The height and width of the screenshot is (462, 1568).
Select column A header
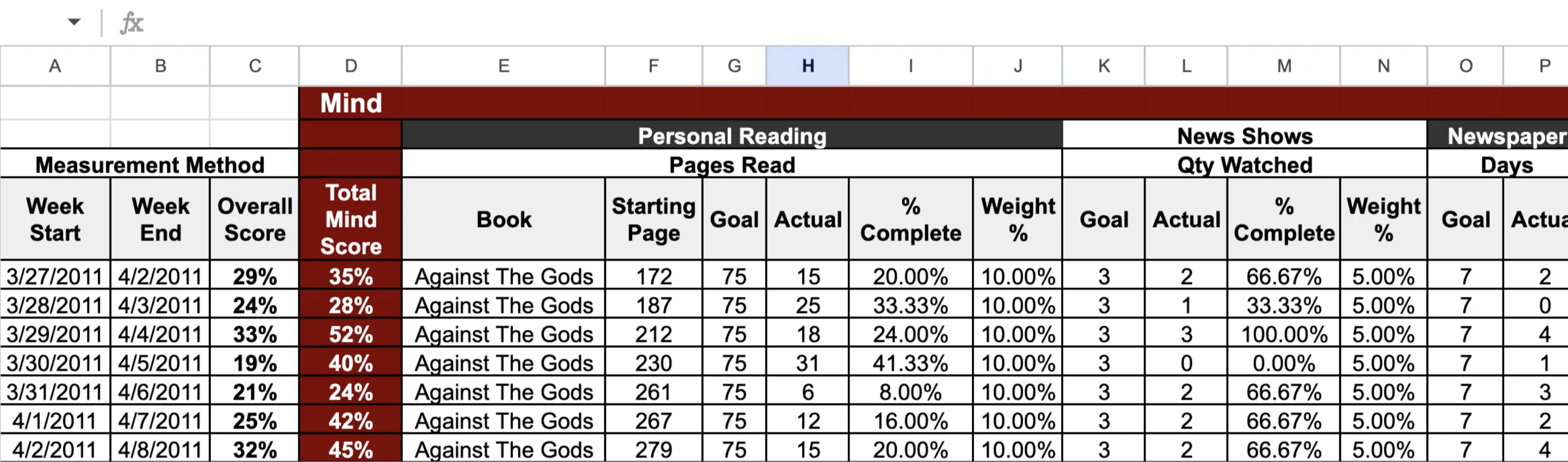point(56,66)
